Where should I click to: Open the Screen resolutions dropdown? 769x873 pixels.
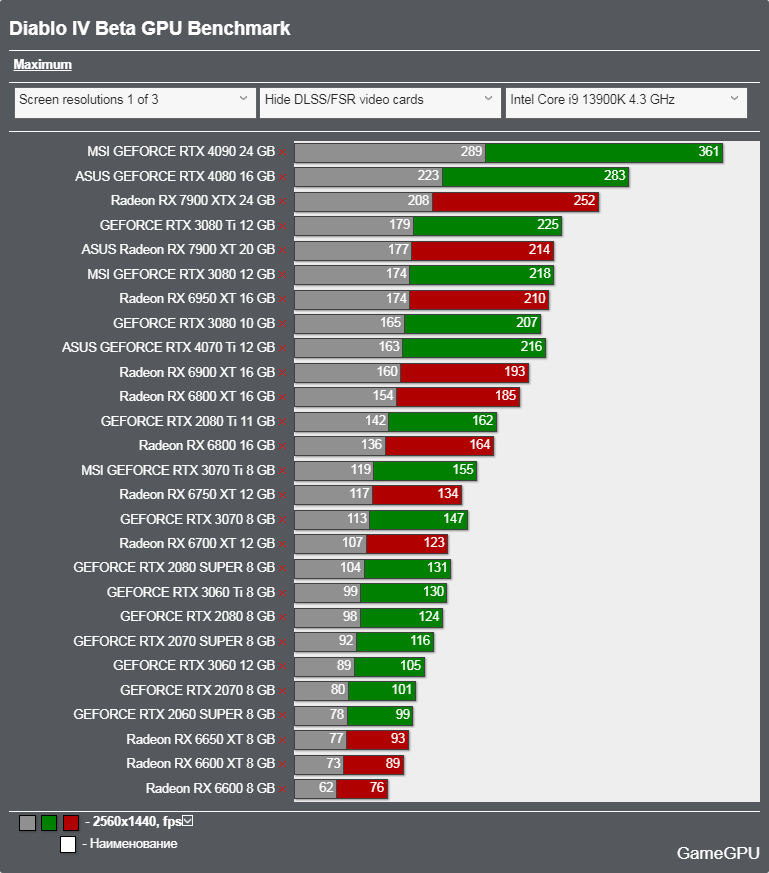pyautogui.click(x=135, y=102)
